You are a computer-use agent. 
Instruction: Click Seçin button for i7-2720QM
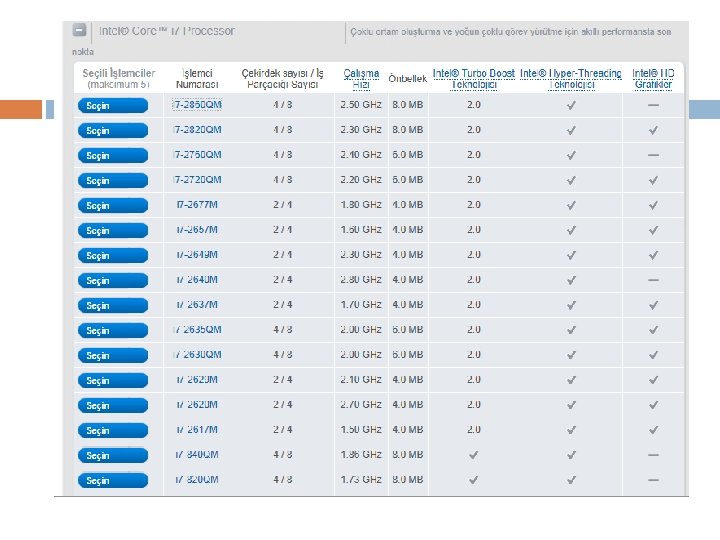[x=113, y=180]
